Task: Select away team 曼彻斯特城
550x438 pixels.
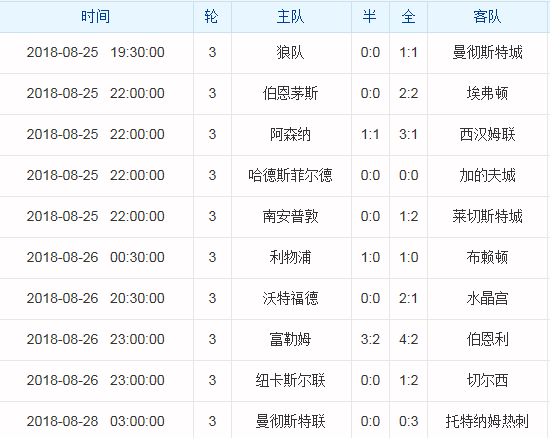Action: [487, 53]
